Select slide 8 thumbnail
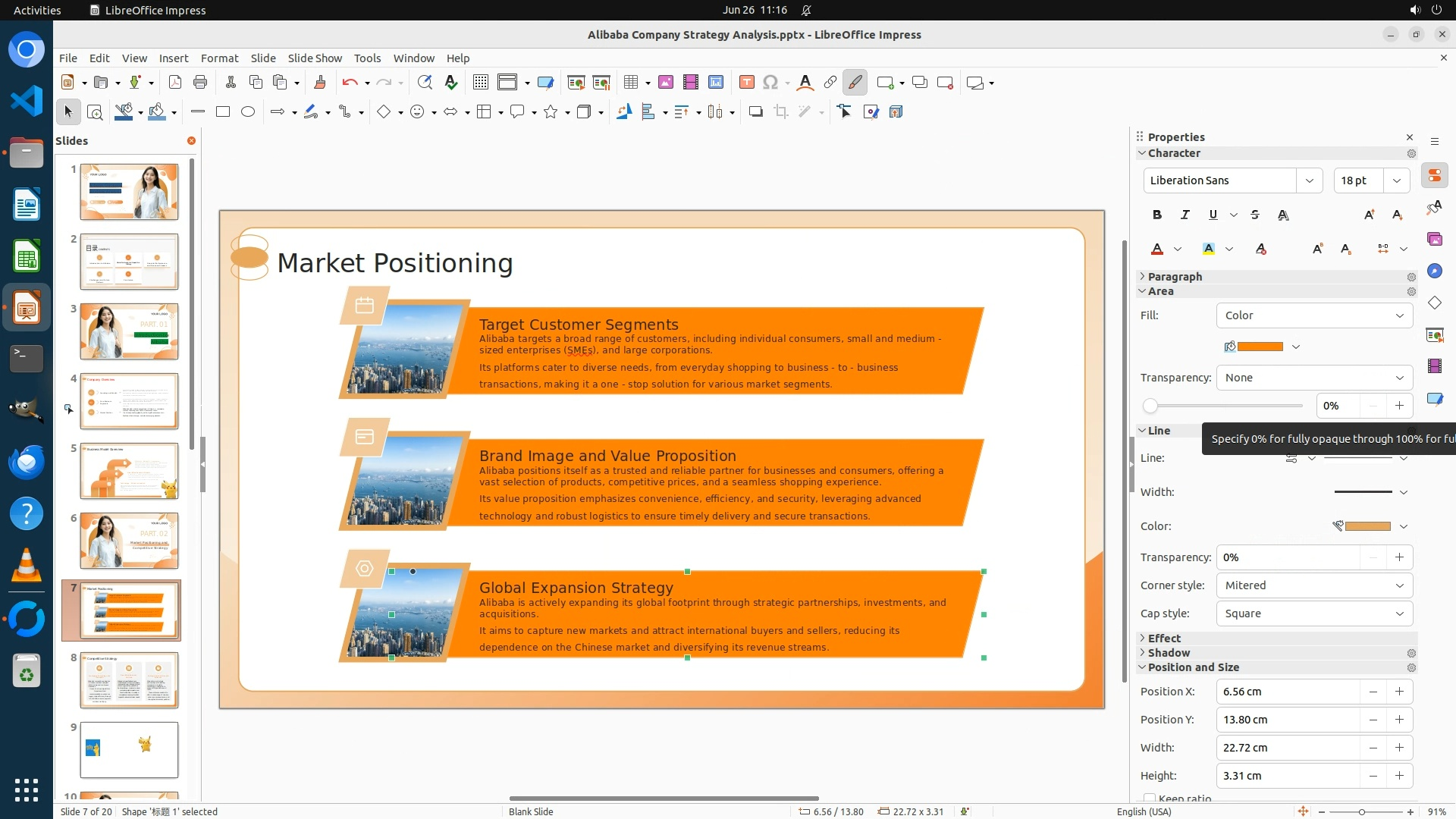 click(x=129, y=680)
